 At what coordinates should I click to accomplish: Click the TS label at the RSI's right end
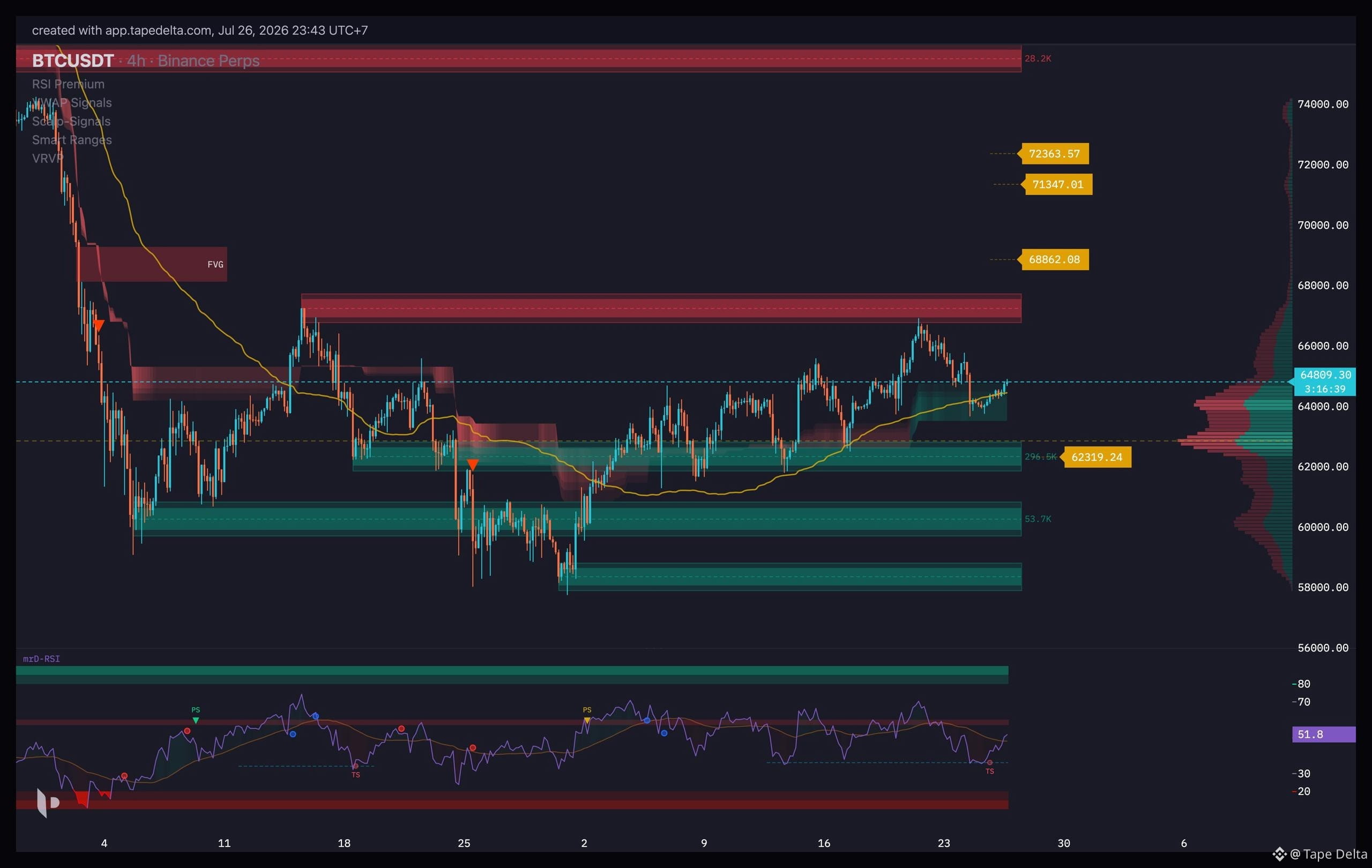(990, 771)
